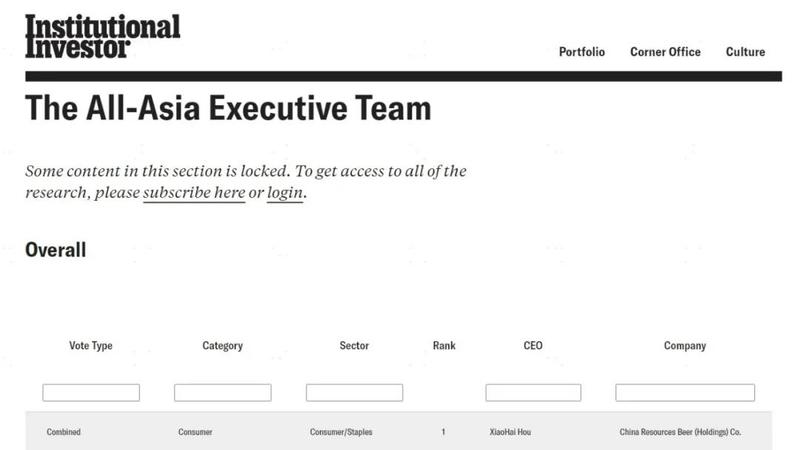Focus the CEO filter box
This screenshot has height=450, width=800.
point(533,393)
